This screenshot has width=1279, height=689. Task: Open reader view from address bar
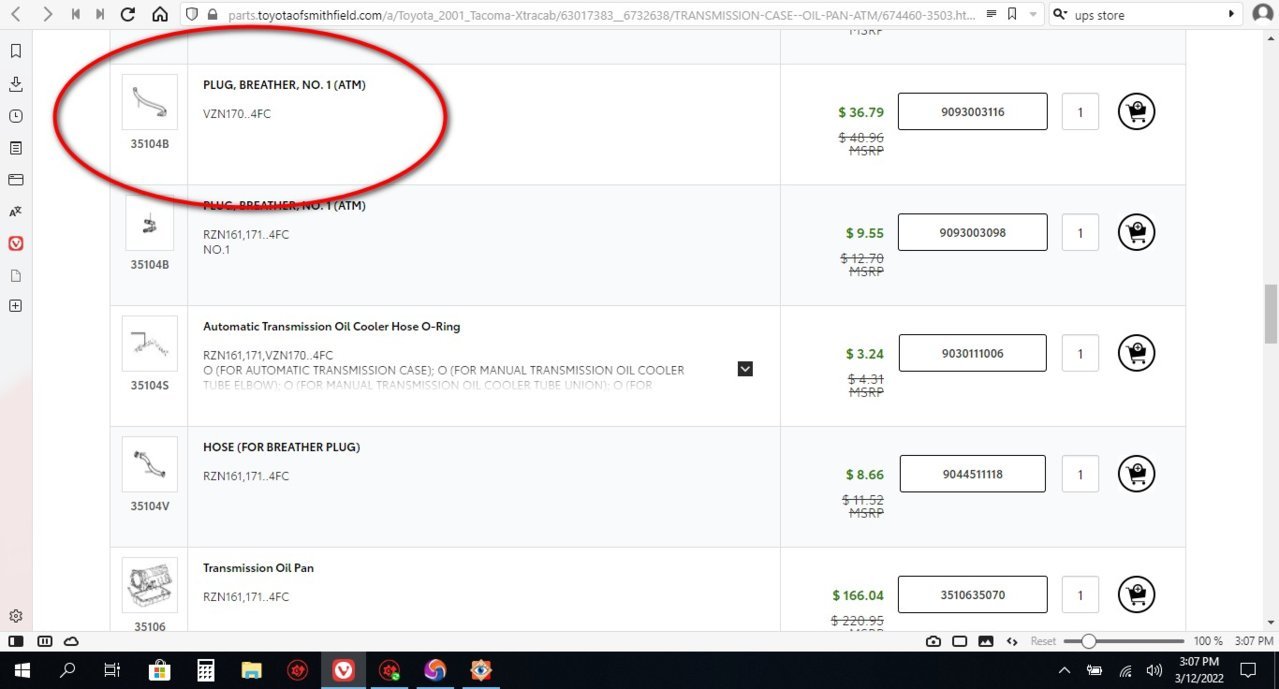tap(990, 15)
